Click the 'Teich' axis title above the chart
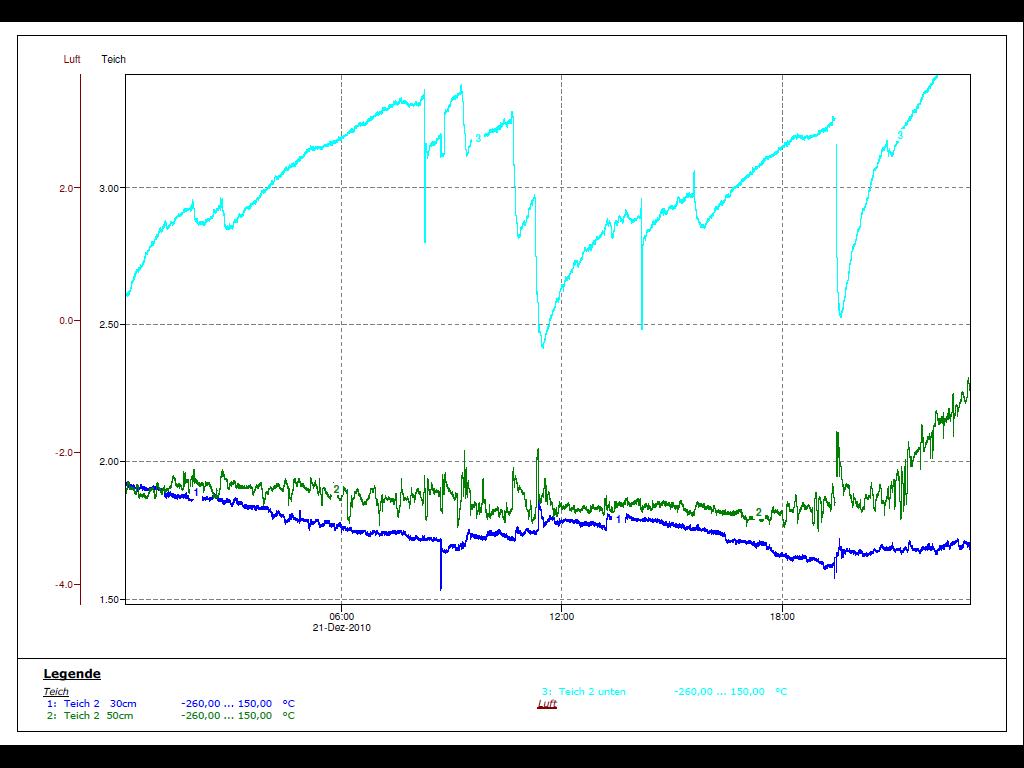This screenshot has width=1024, height=768. tap(114, 60)
